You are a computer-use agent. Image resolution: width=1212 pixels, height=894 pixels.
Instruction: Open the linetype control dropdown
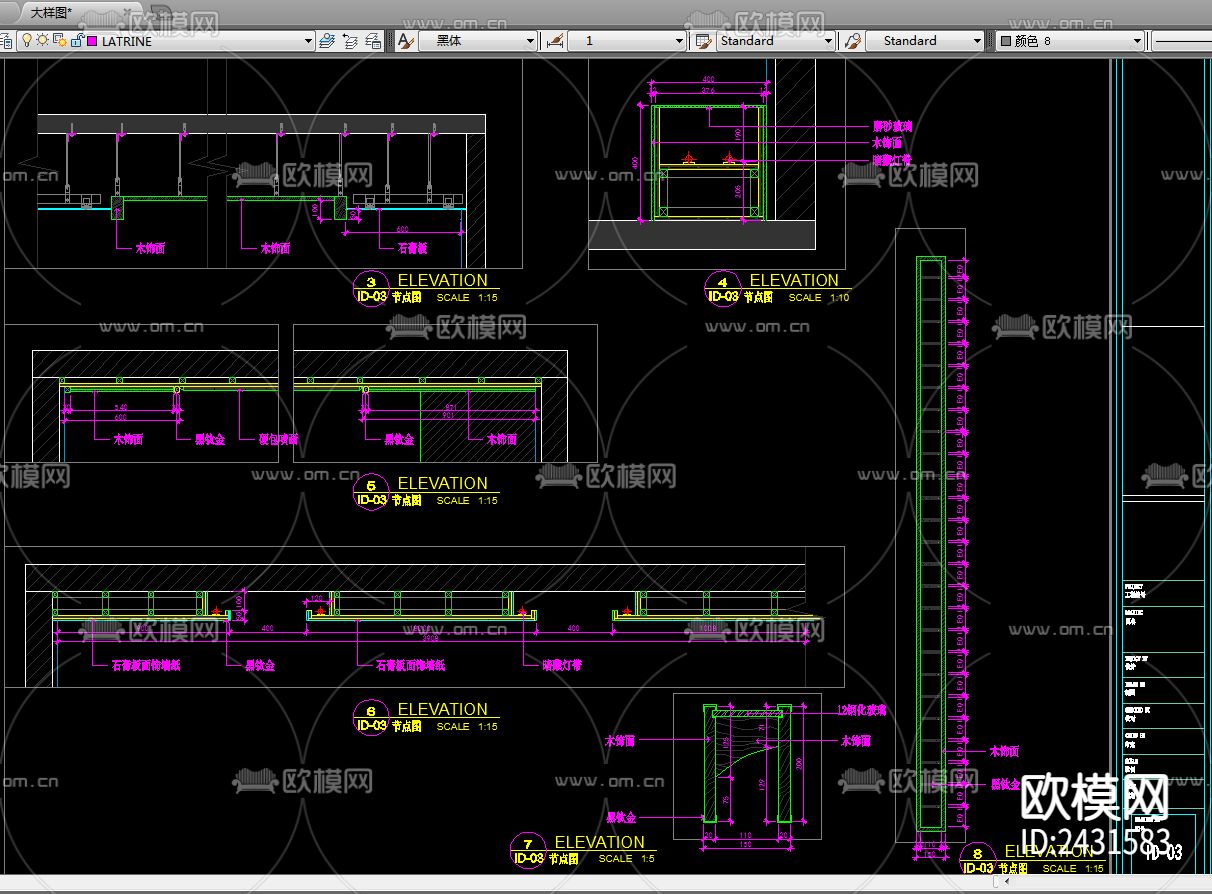(x=1182, y=41)
